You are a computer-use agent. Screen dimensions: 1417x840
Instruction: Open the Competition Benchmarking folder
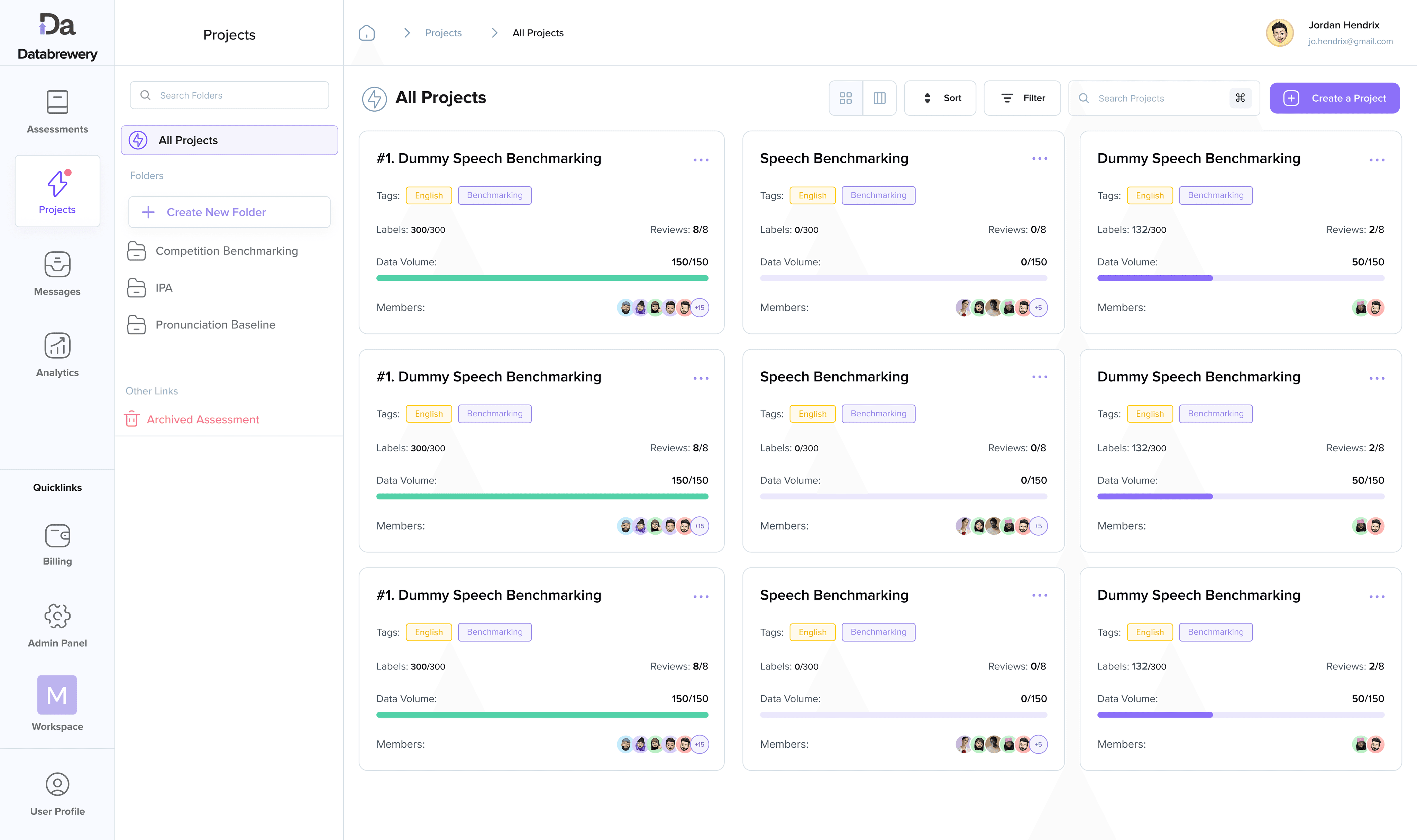click(227, 251)
